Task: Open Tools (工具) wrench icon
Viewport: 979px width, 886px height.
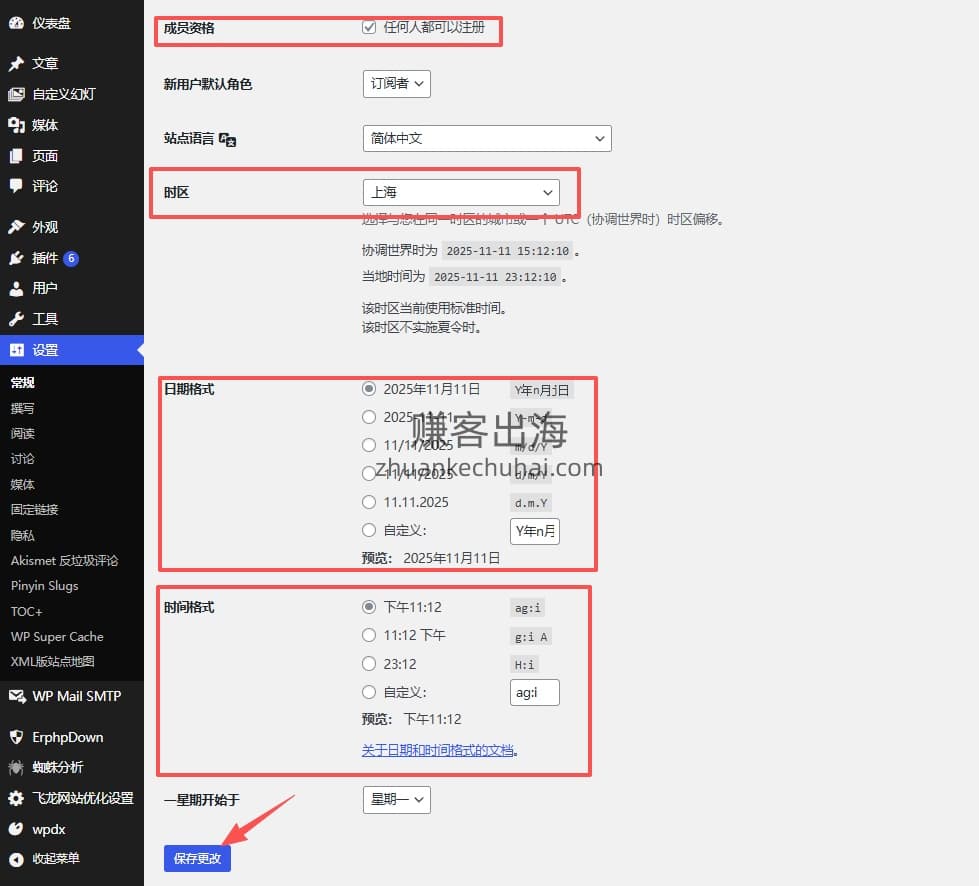Action: (16, 319)
